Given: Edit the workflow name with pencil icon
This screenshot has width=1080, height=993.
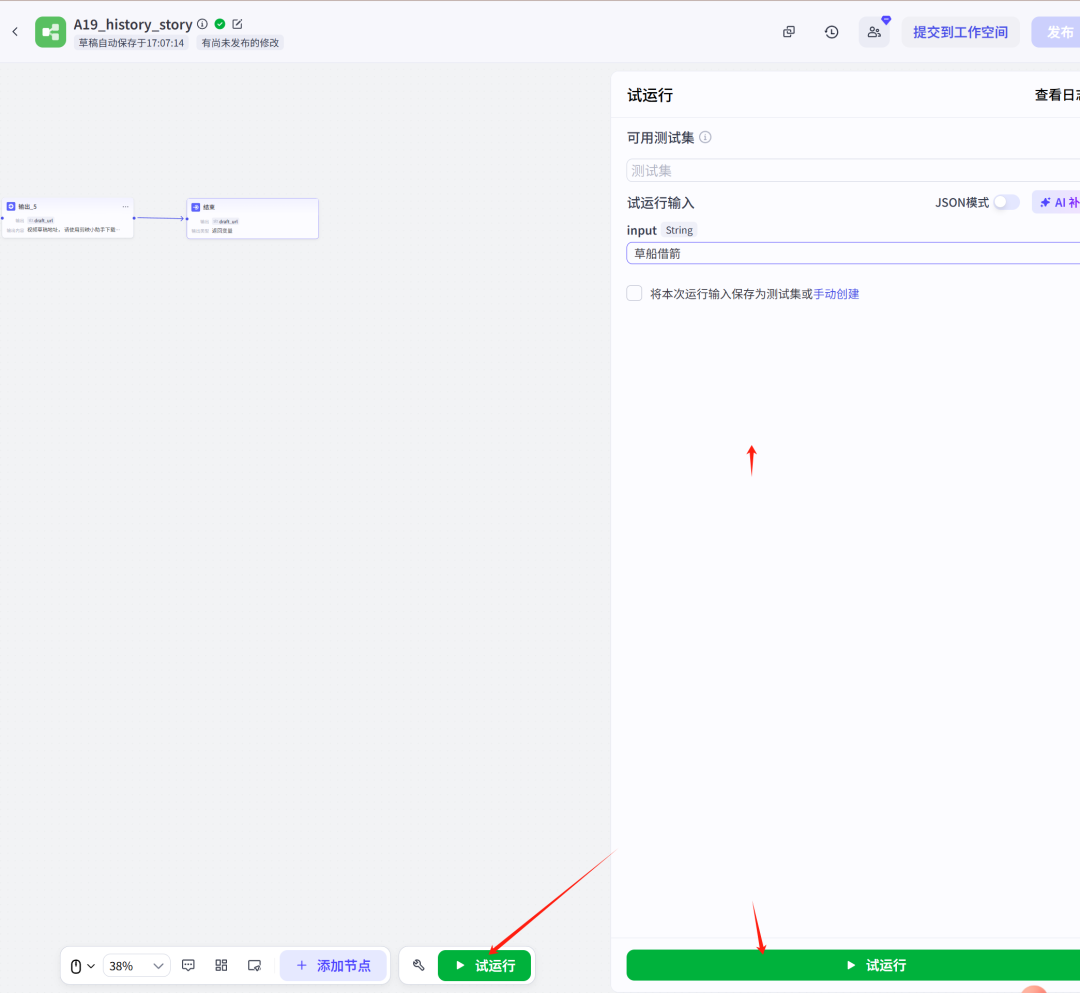Looking at the screenshot, I should [237, 24].
